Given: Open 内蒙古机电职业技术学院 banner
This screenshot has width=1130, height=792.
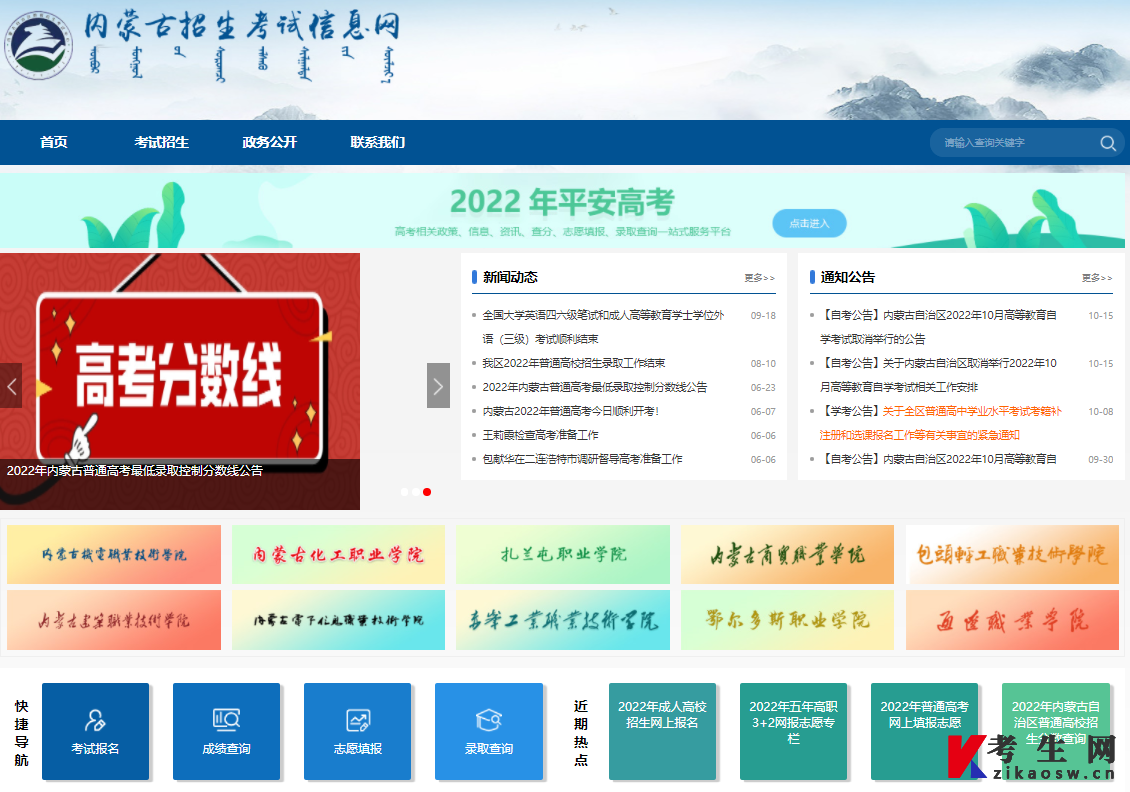Looking at the screenshot, I should 114,554.
